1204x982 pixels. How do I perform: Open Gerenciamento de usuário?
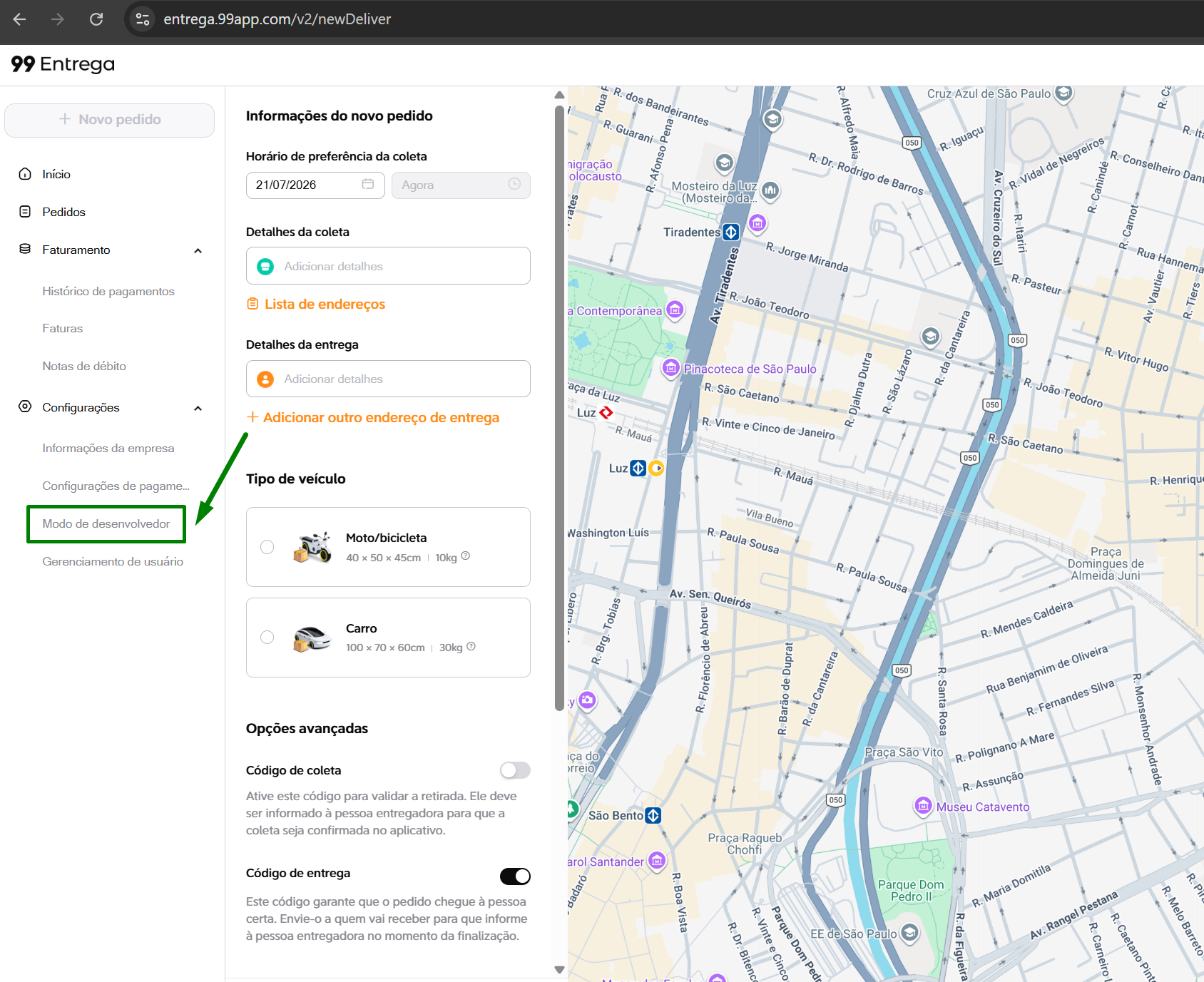click(x=113, y=561)
